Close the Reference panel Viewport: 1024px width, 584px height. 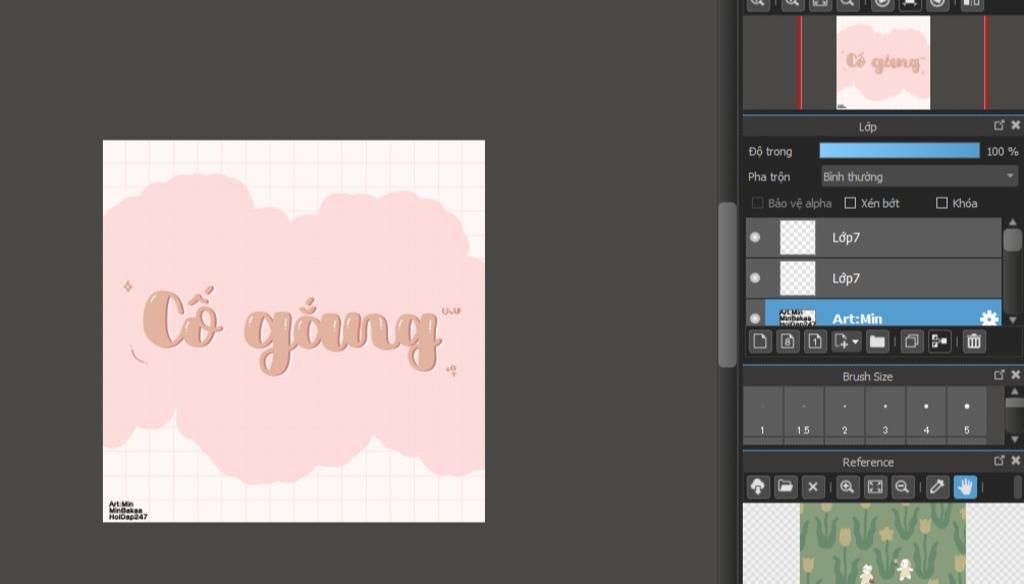coord(1016,461)
